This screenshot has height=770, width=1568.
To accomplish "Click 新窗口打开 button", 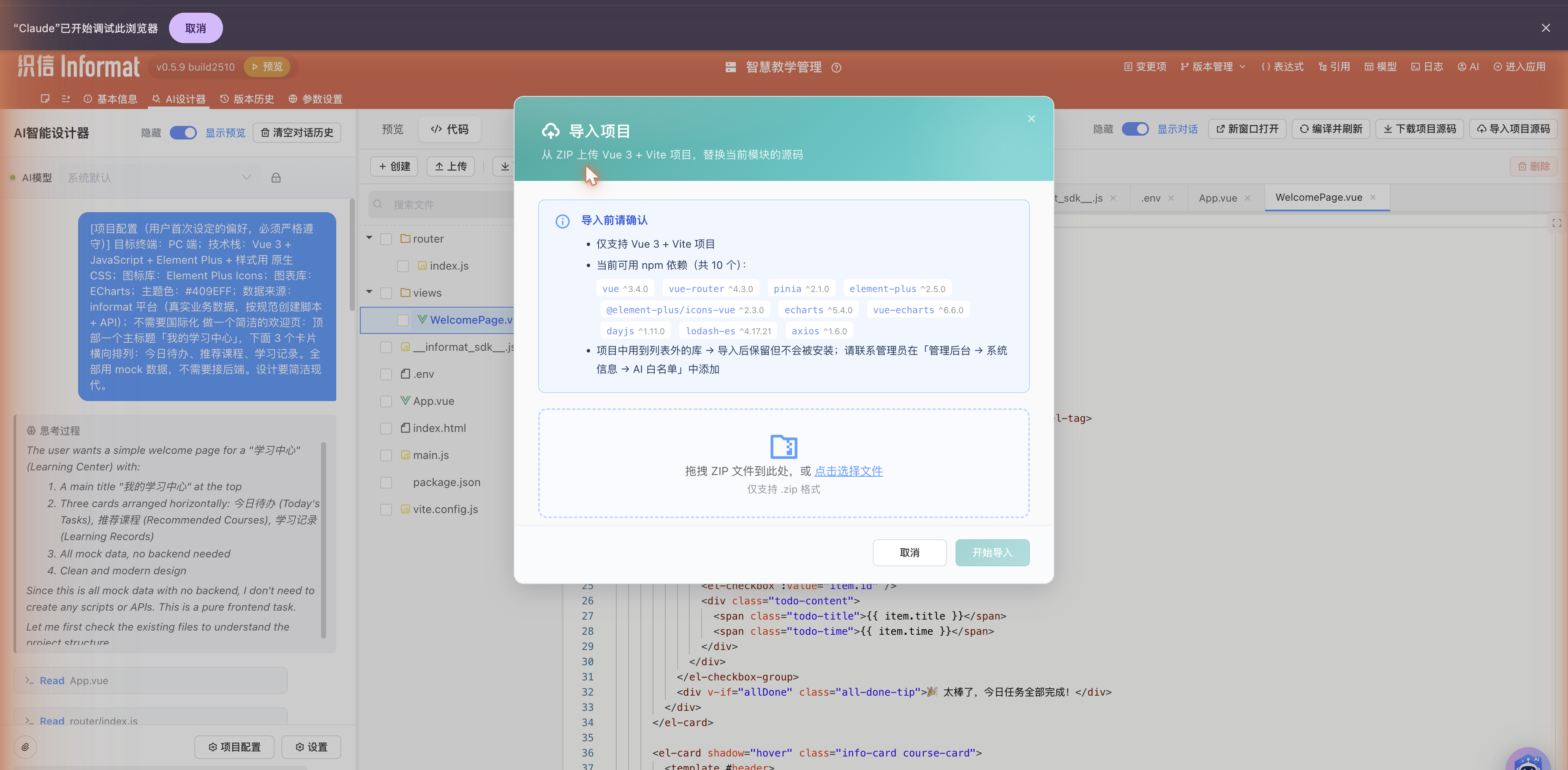I will (x=1247, y=129).
